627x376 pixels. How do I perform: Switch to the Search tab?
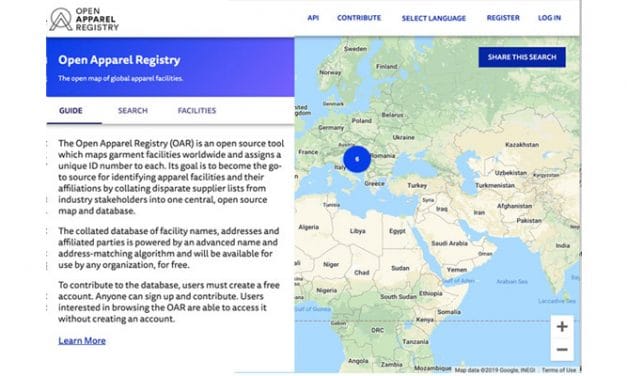[133, 110]
